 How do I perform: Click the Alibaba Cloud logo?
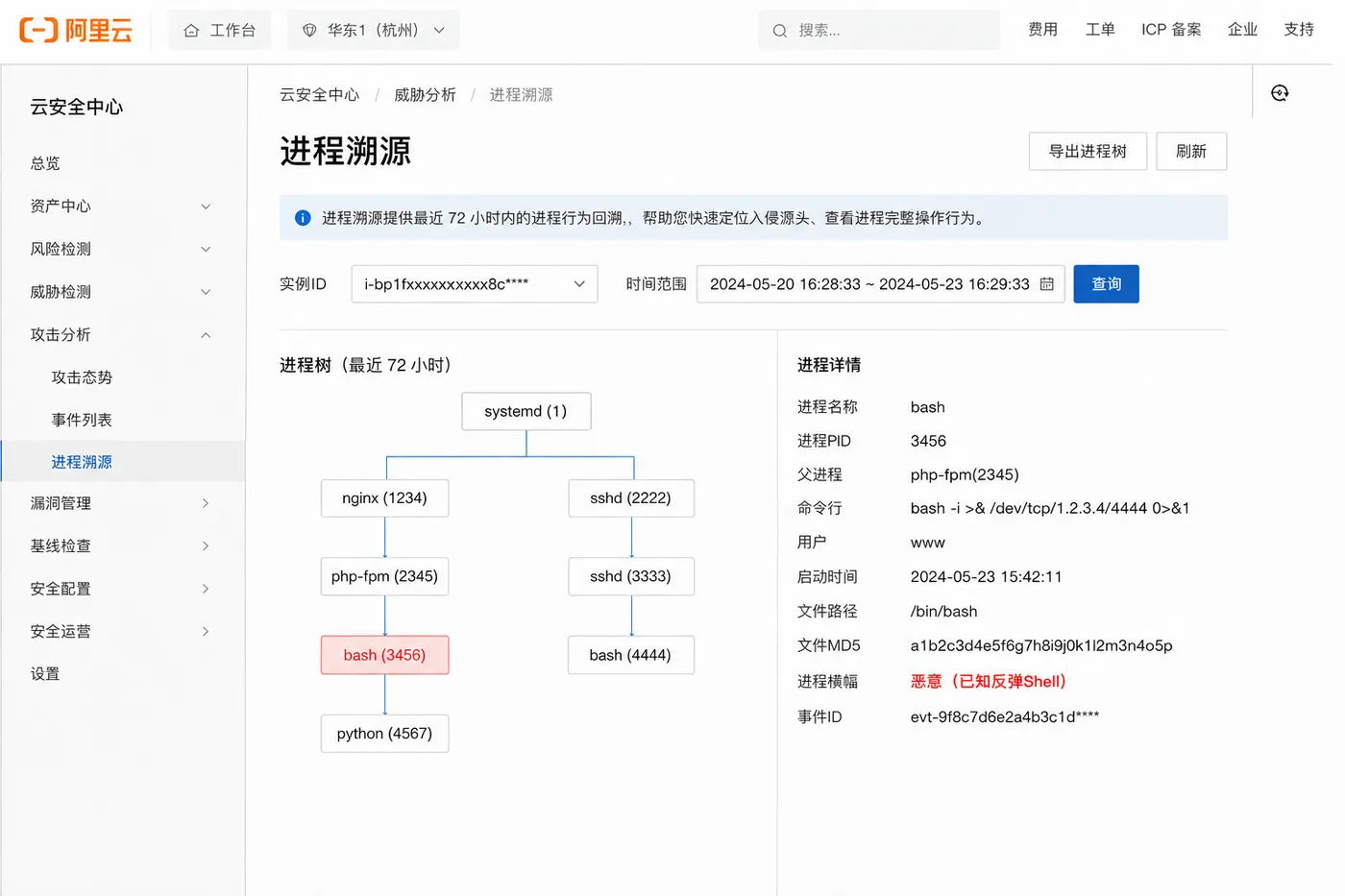pyautogui.click(x=76, y=30)
